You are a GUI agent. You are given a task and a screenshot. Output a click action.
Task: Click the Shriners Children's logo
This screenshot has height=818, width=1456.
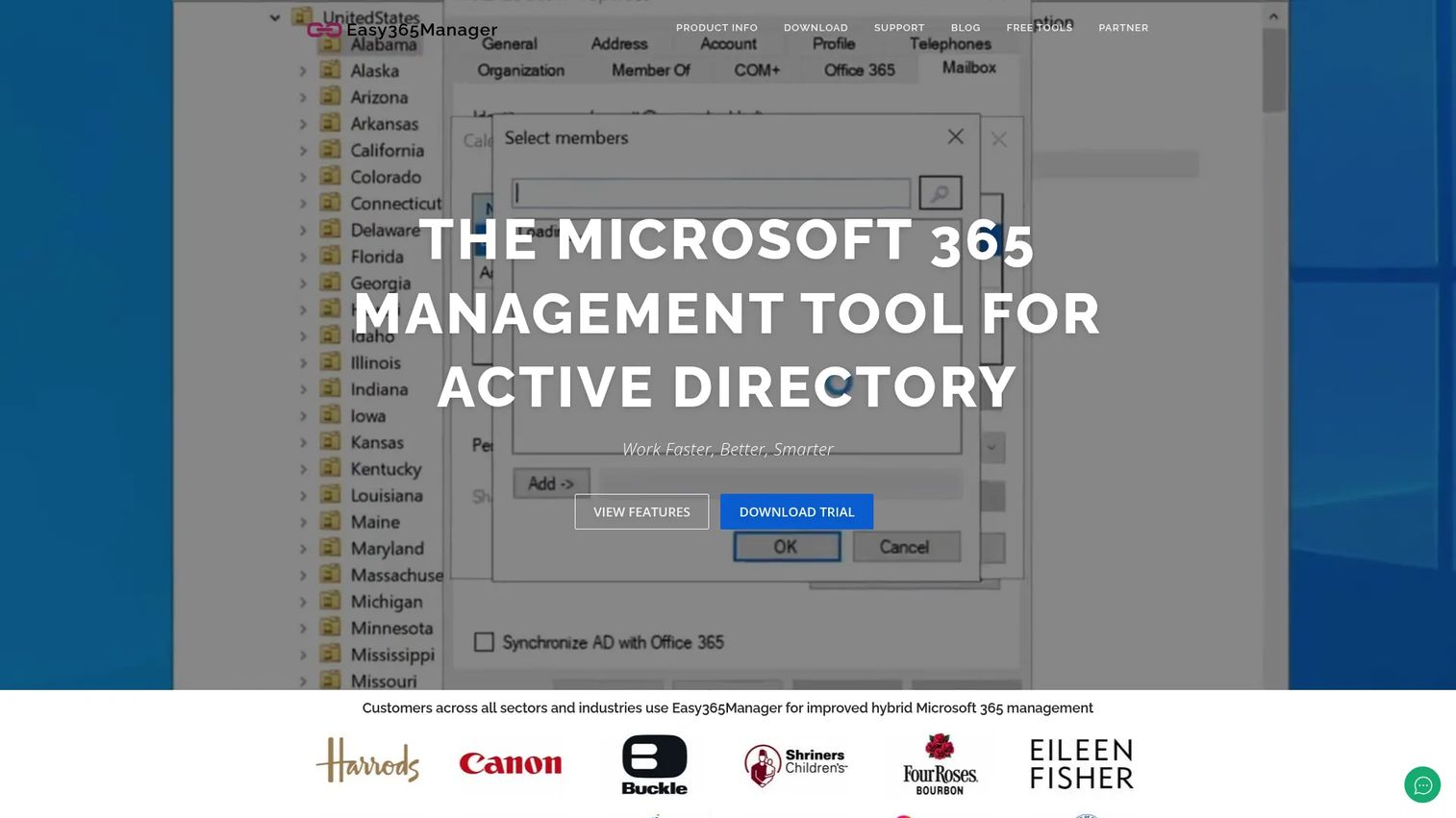[796, 764]
